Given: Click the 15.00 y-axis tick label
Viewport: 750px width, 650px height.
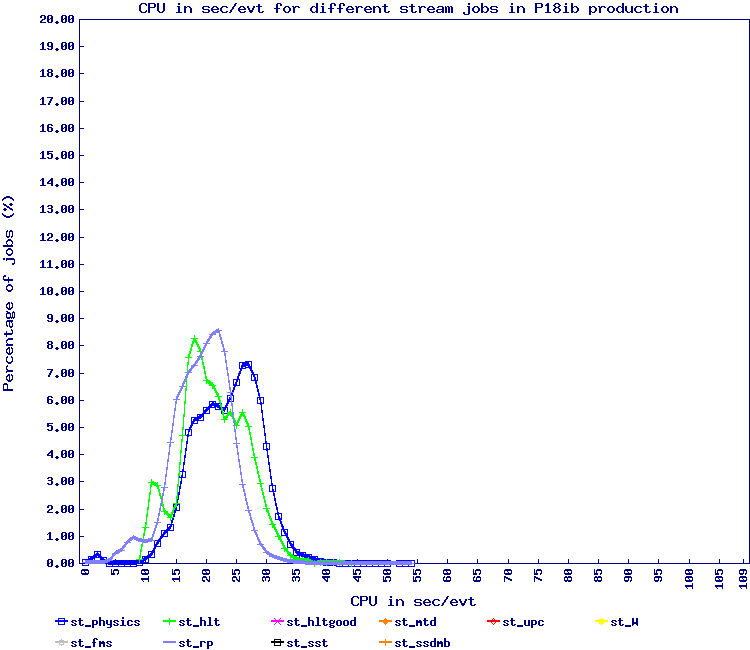Looking at the screenshot, I should point(57,155).
